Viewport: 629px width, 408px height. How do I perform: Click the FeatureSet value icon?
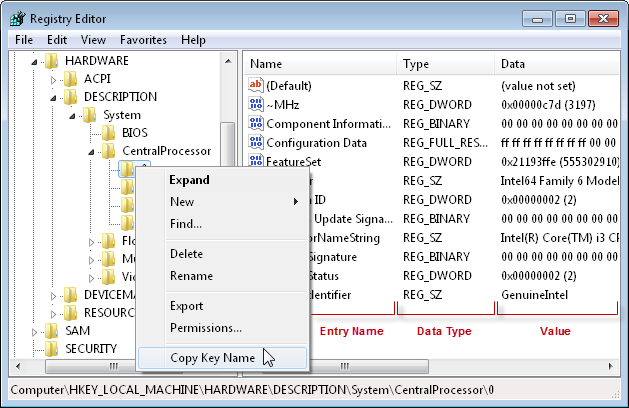pos(256,161)
